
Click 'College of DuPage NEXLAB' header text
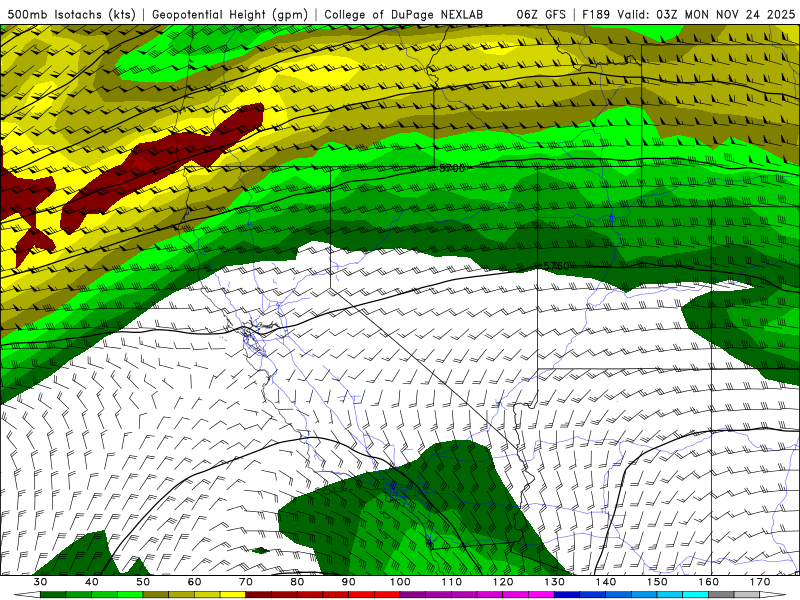[403, 15]
